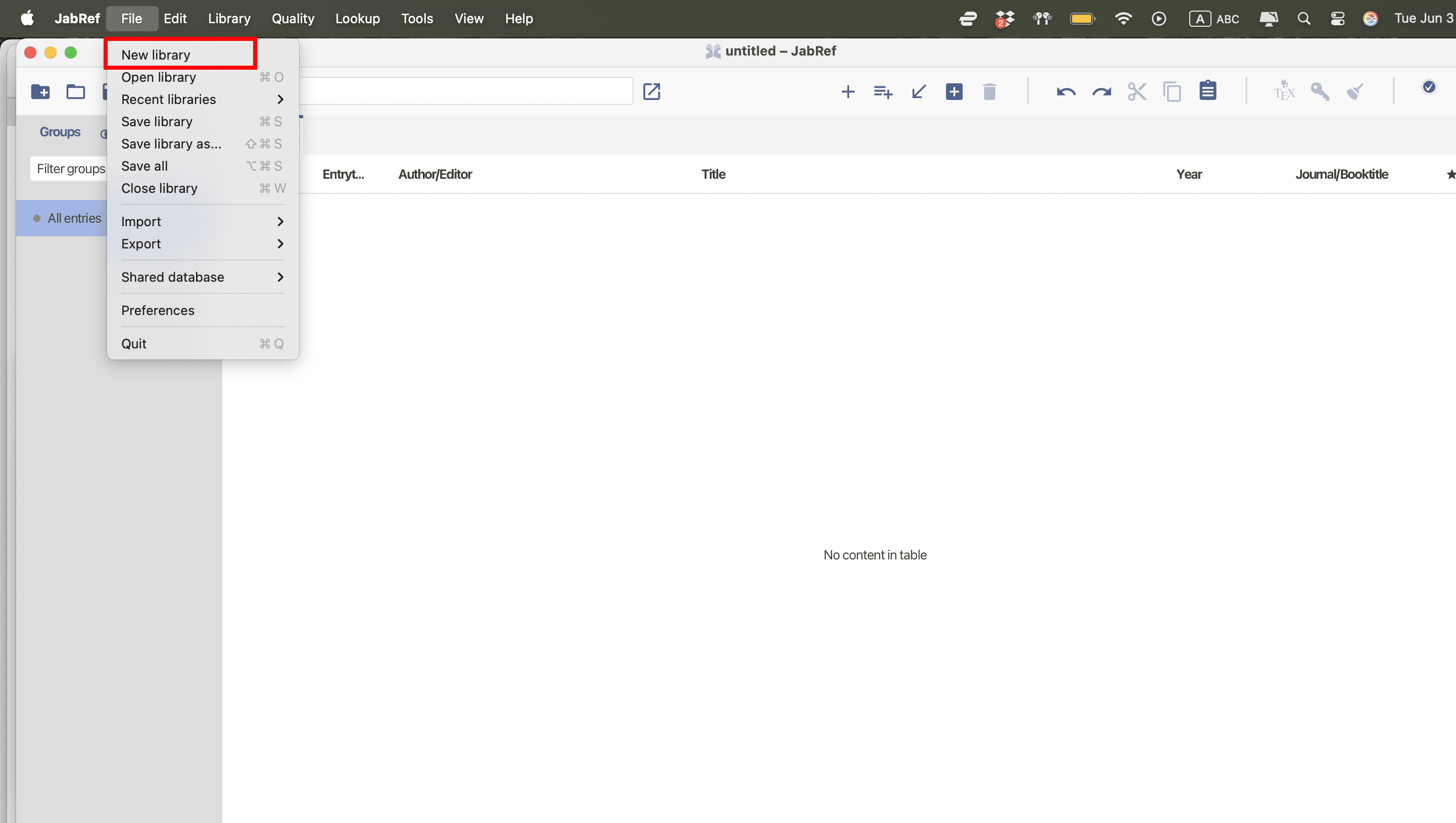Open the Quality menu
The width and height of the screenshot is (1456, 823).
(x=293, y=19)
